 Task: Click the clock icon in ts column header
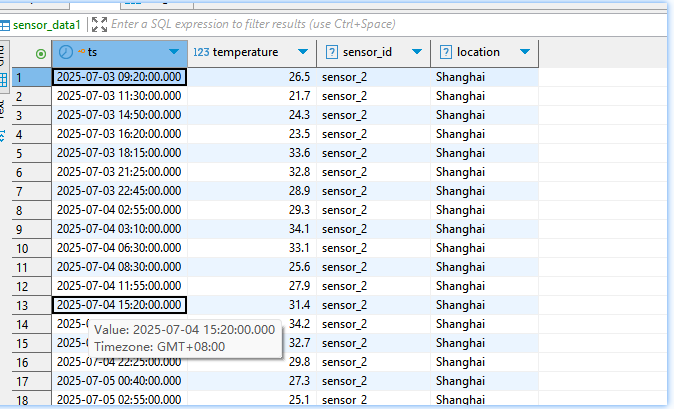(x=66, y=52)
